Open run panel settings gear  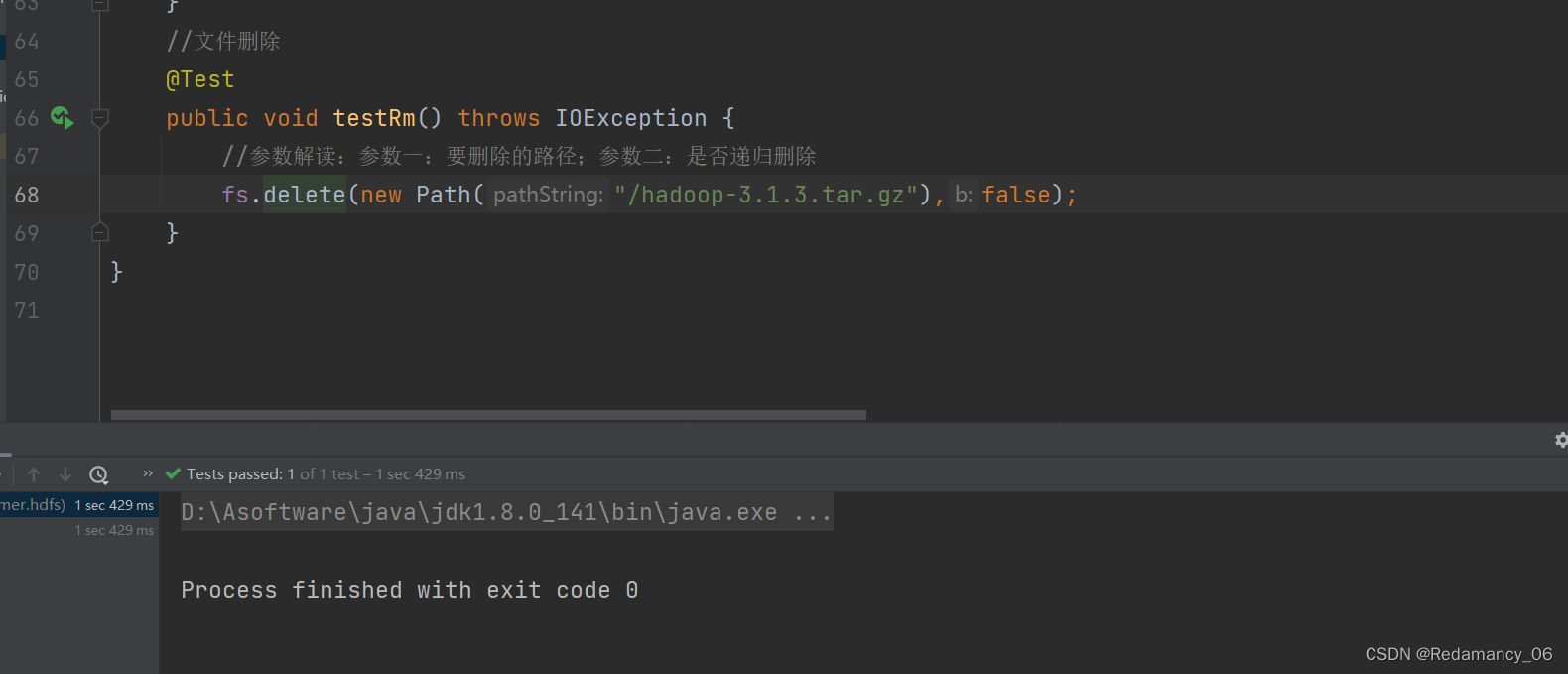(x=1560, y=440)
